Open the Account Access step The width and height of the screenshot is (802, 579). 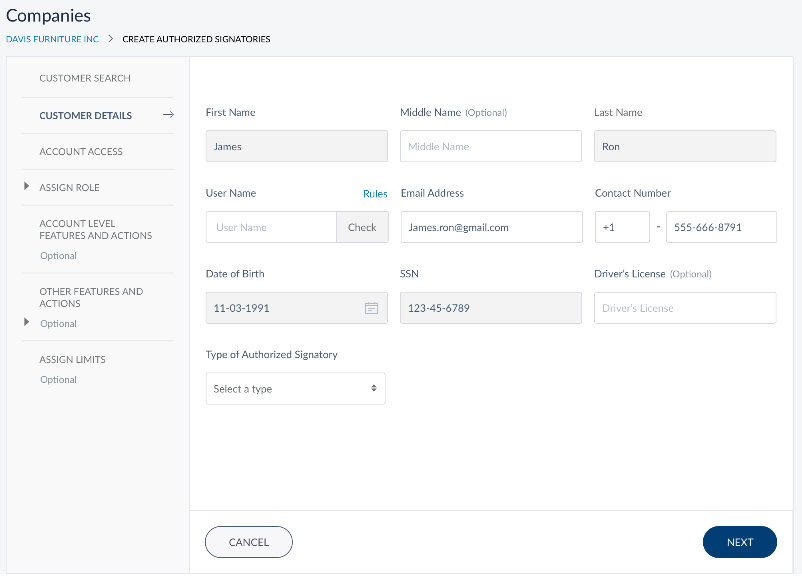click(81, 152)
